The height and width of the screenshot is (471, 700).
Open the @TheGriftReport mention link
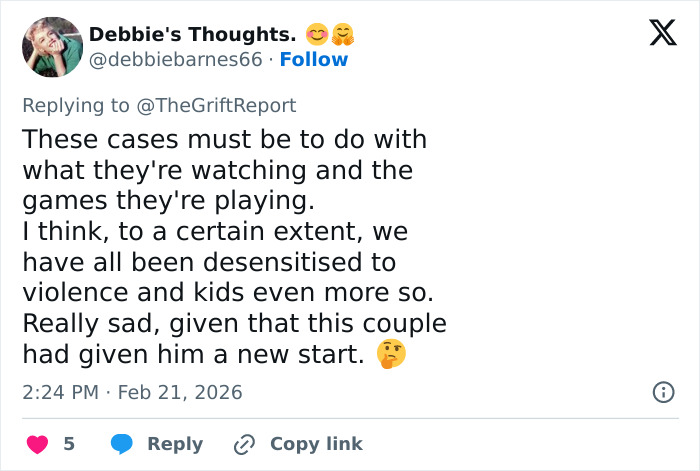tap(219, 105)
